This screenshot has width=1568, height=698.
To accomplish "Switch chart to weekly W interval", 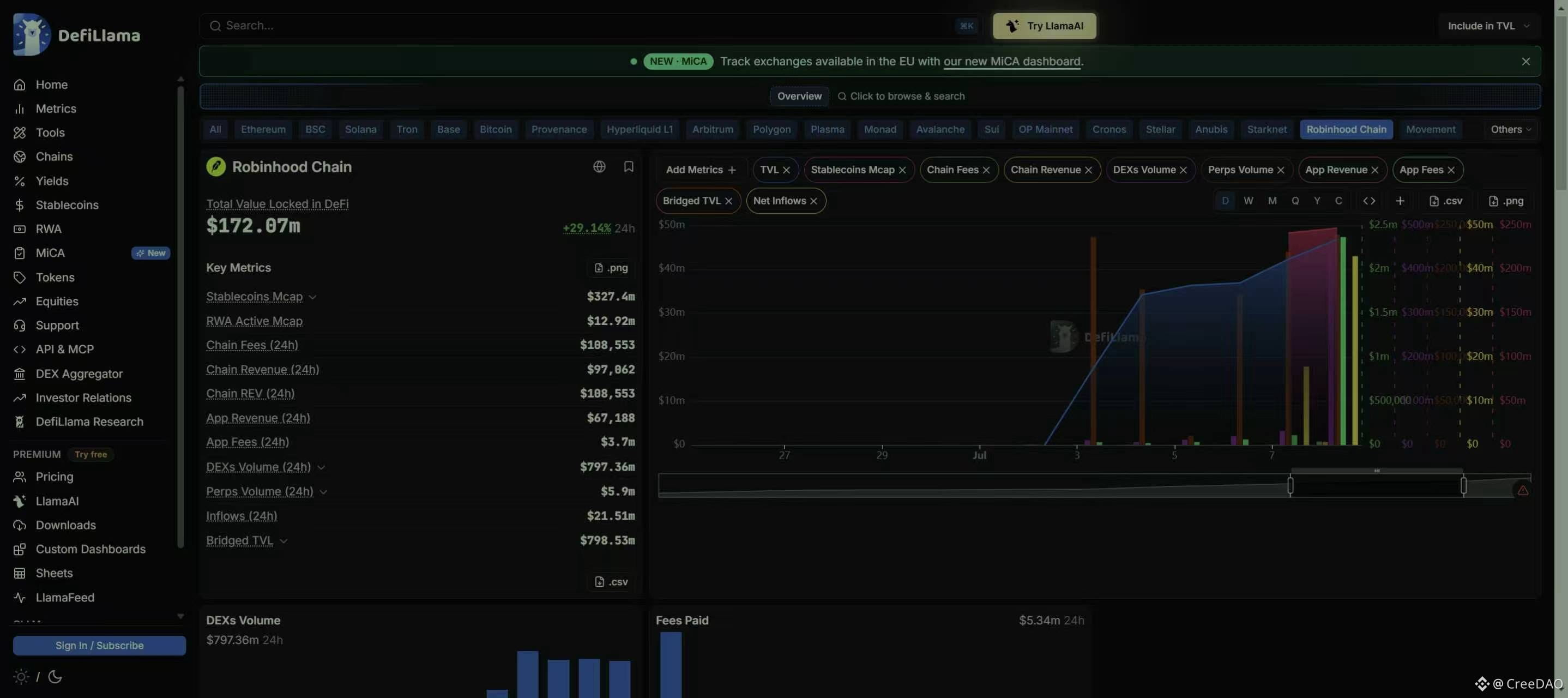I will click(1248, 201).
